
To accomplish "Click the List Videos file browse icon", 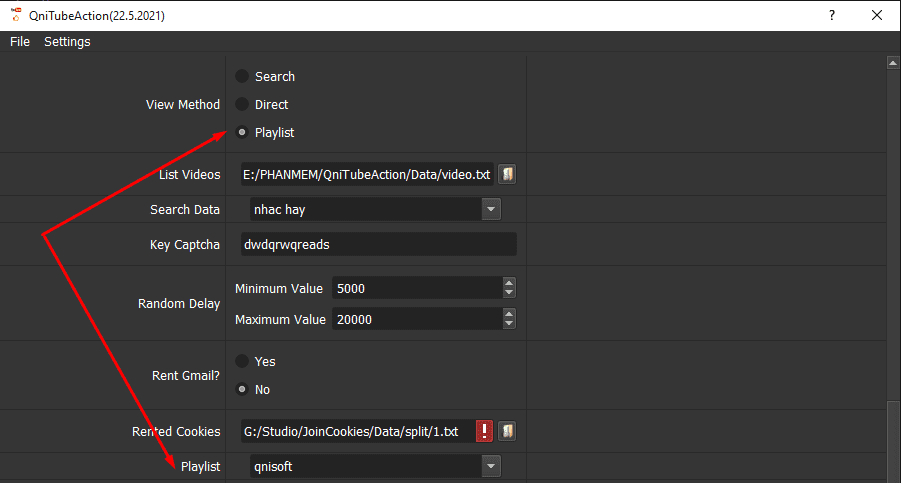I will point(507,174).
